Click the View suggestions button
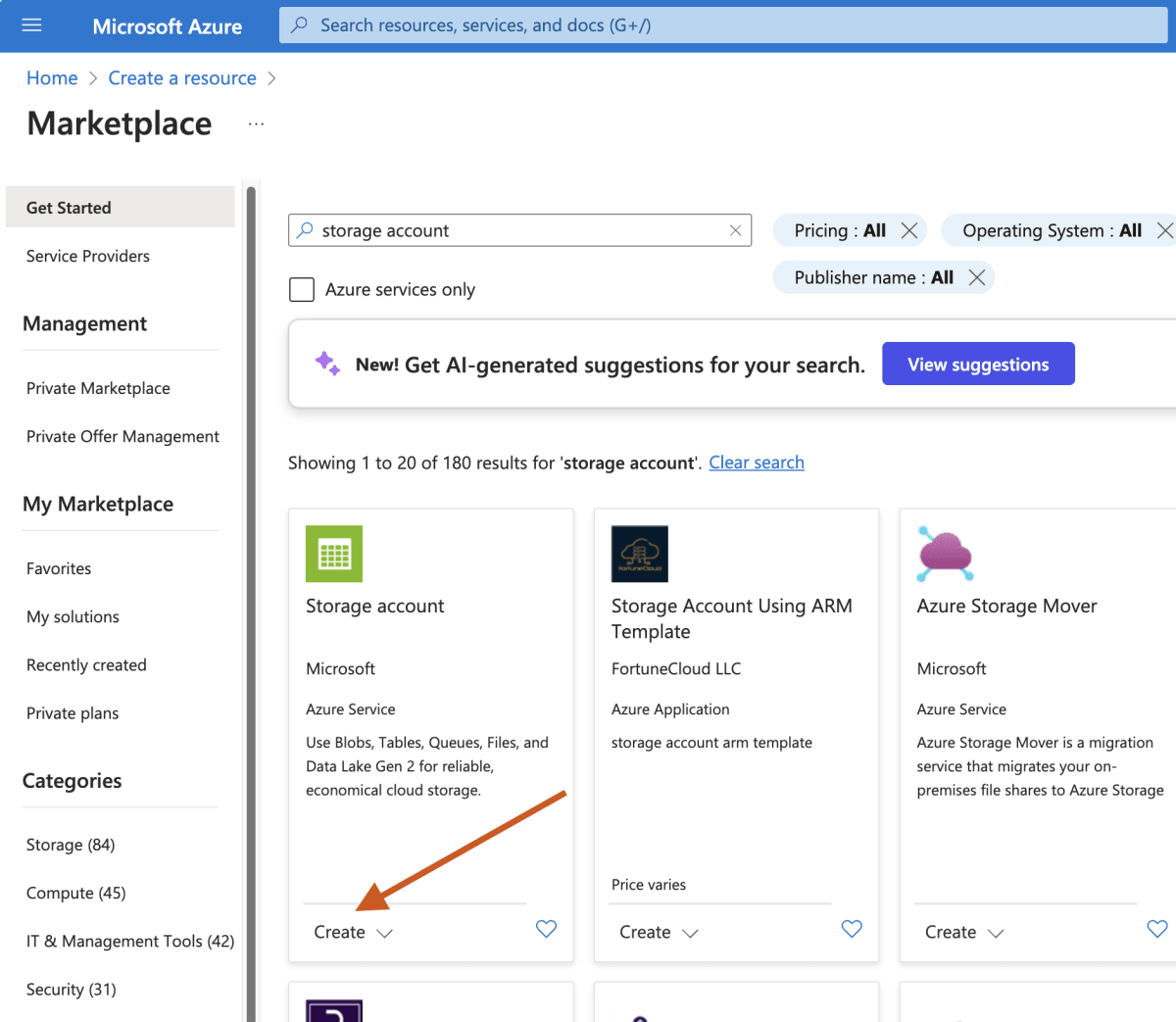1176x1022 pixels. pos(978,364)
